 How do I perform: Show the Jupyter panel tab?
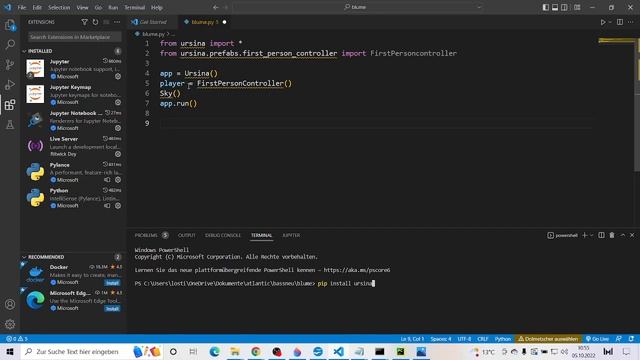pyautogui.click(x=291, y=235)
